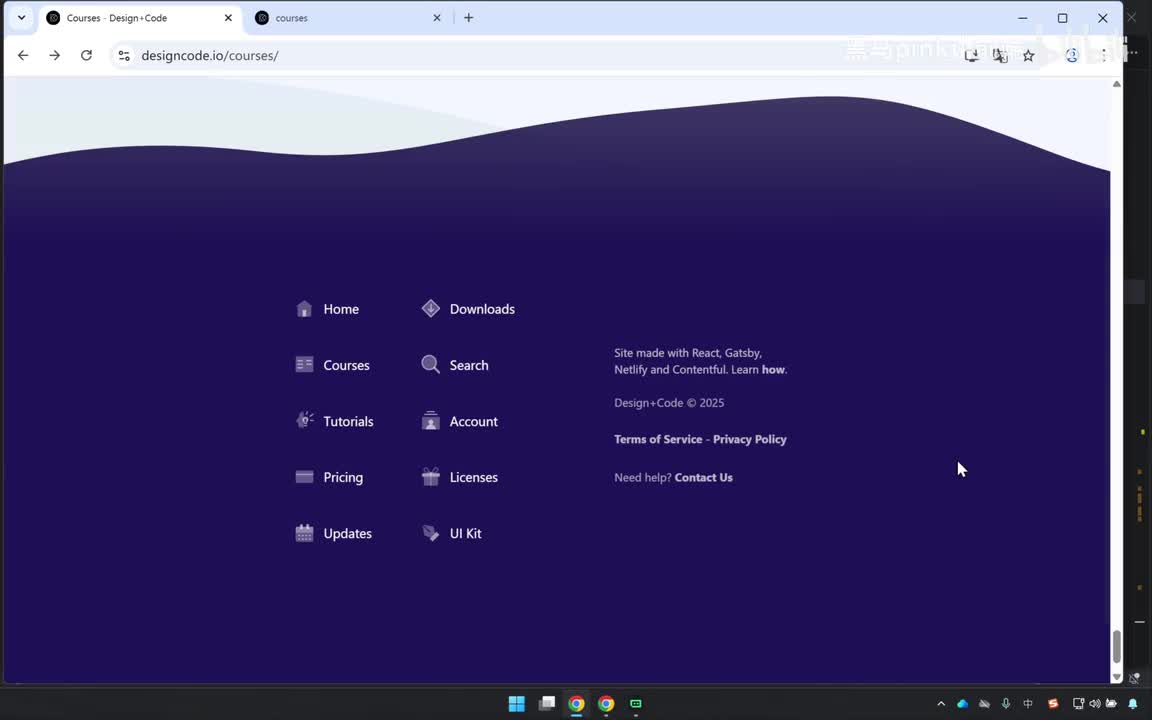1152x720 pixels.
Task: Click the red Sogou S tray icon
Action: point(1053,704)
